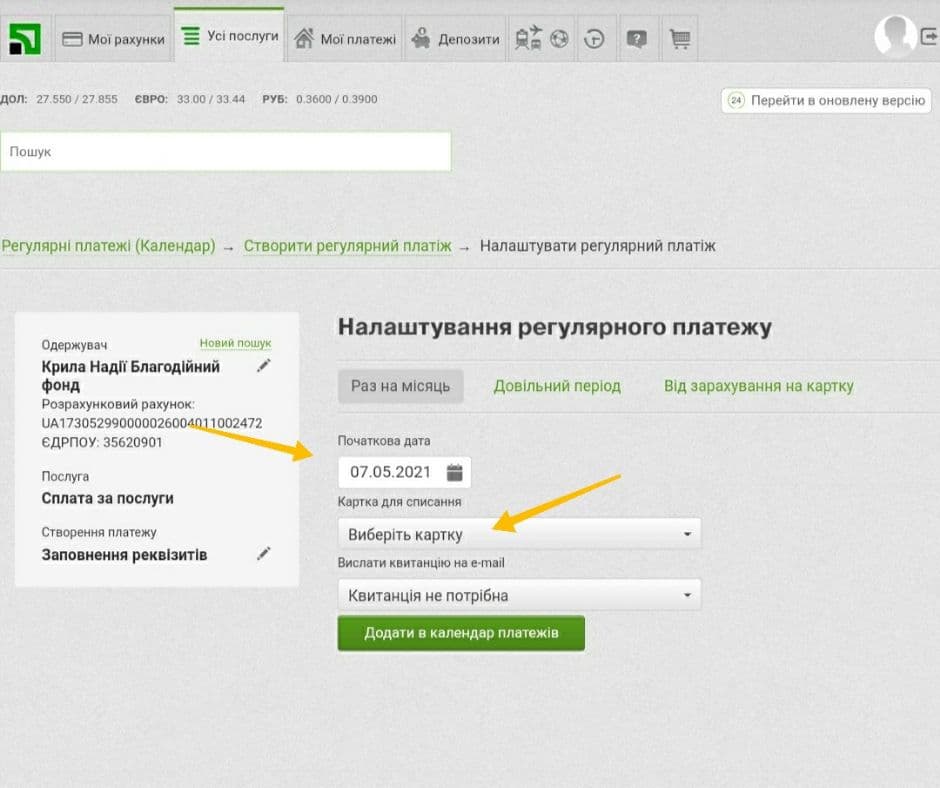
Task: Open the help question mark icon
Action: coord(637,40)
